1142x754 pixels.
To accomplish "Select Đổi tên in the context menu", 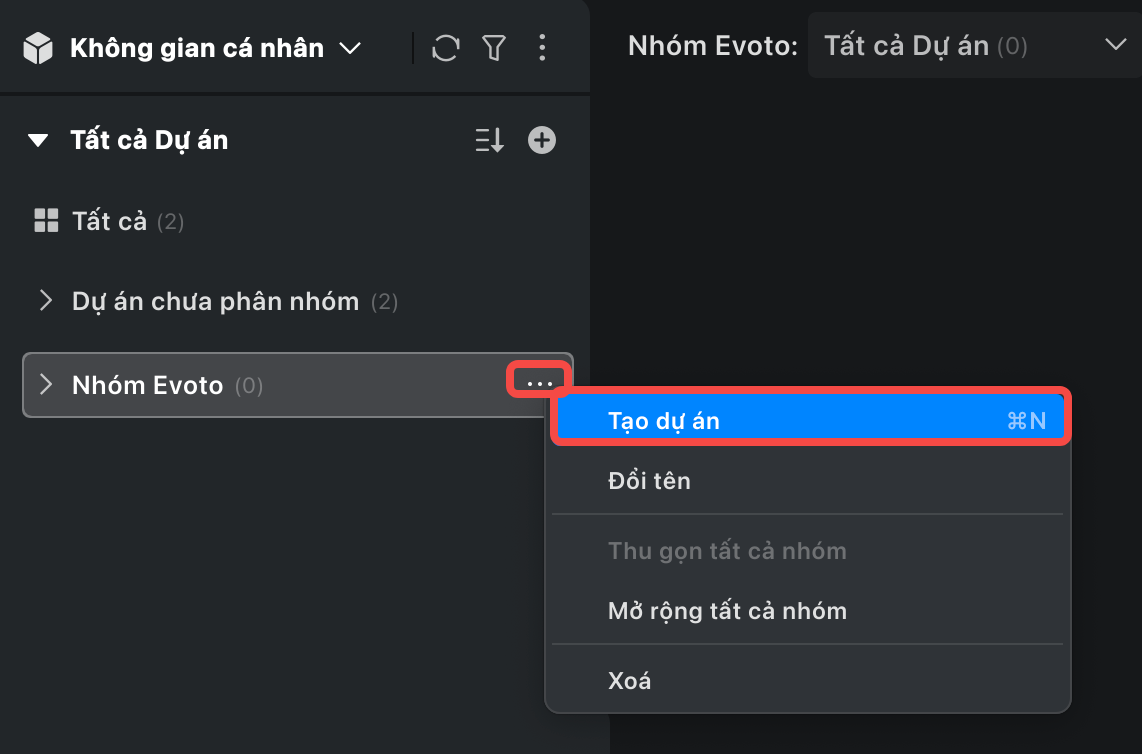I will tap(649, 481).
